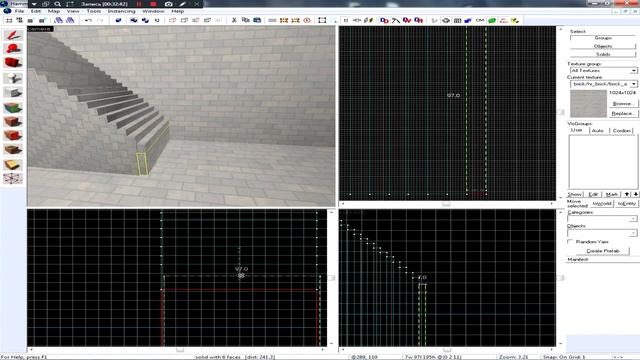Click the Run Map icon
The image size is (640, 360).
(515, 20)
